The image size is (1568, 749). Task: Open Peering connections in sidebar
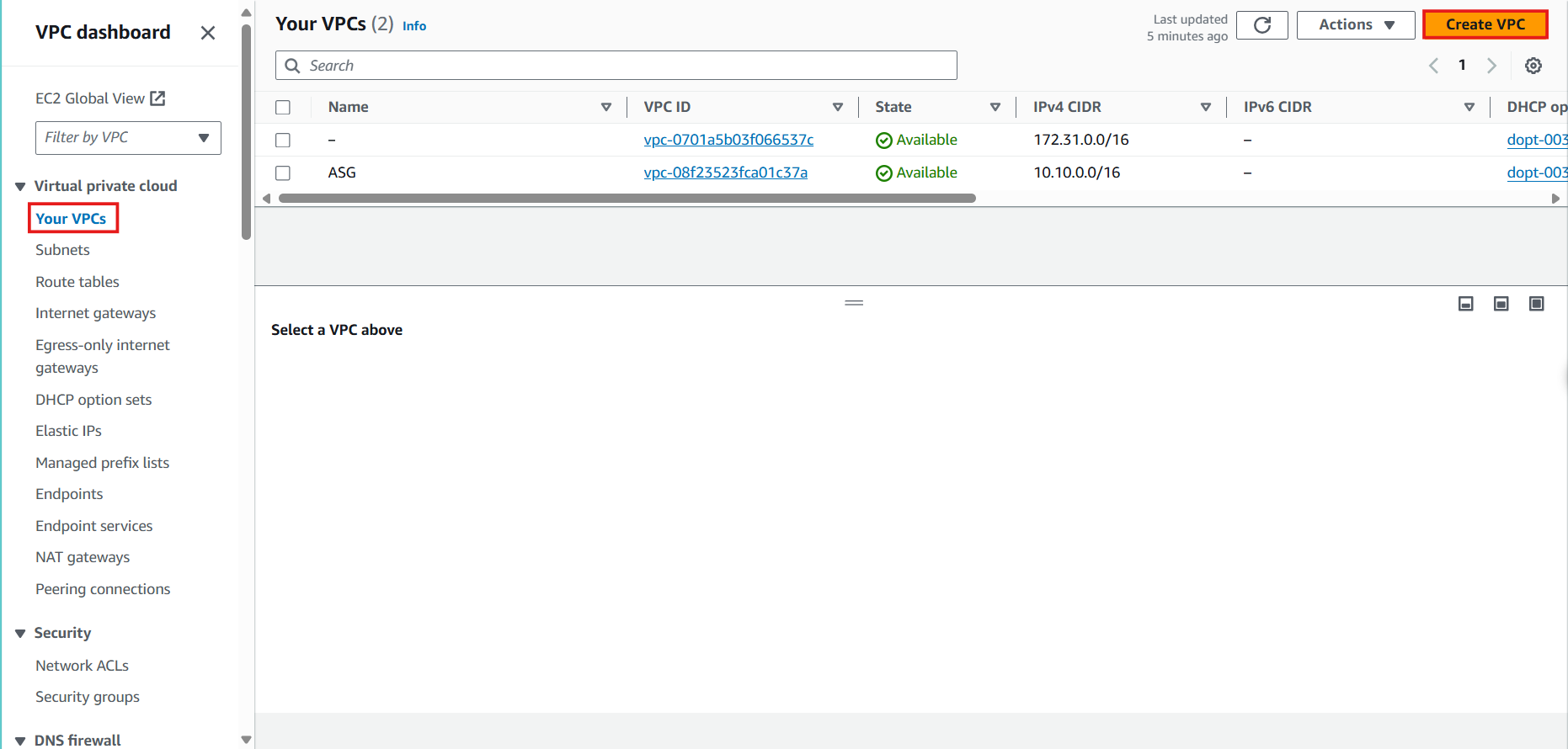(x=103, y=589)
